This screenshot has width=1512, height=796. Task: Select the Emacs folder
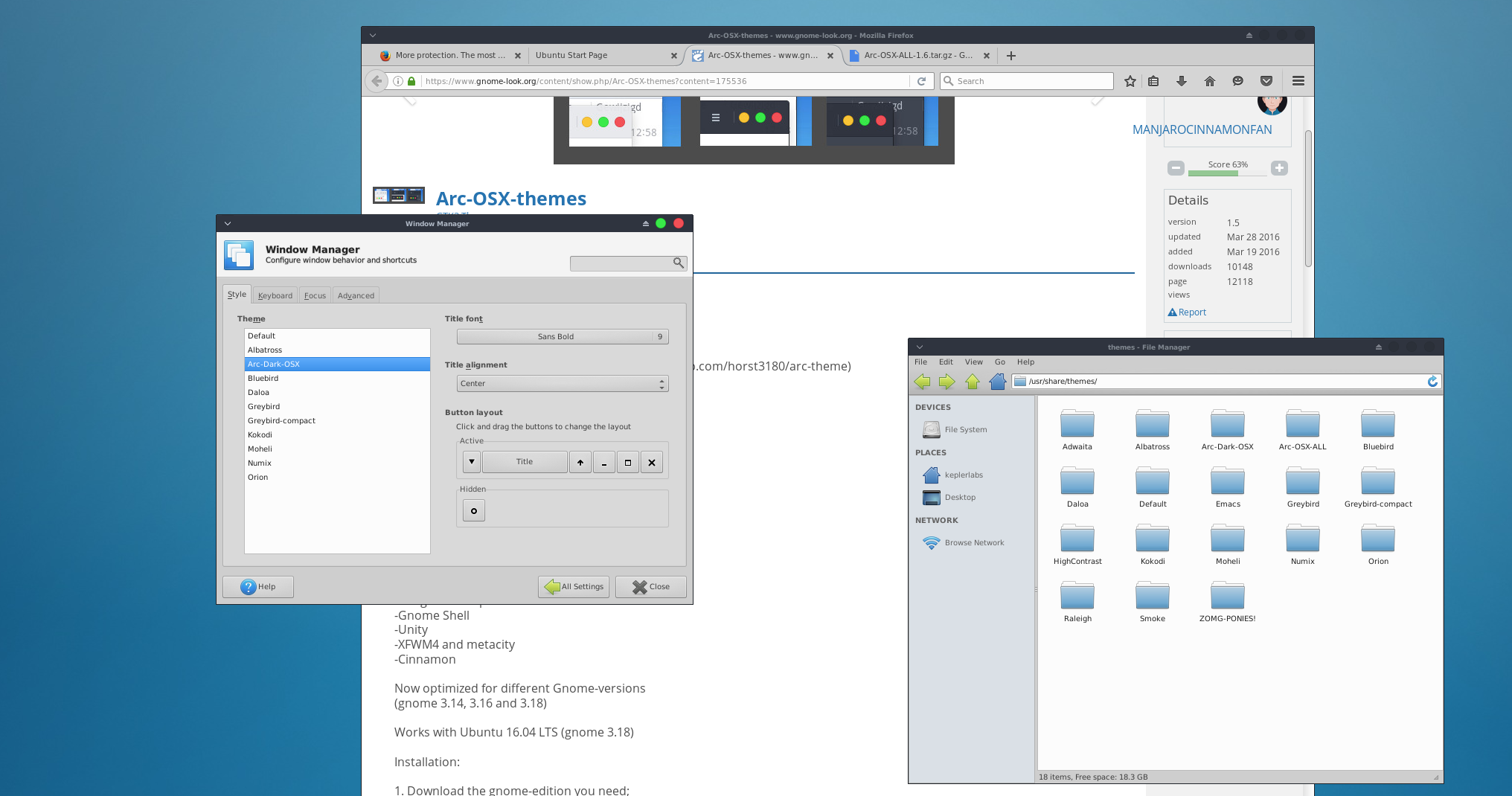[1228, 487]
